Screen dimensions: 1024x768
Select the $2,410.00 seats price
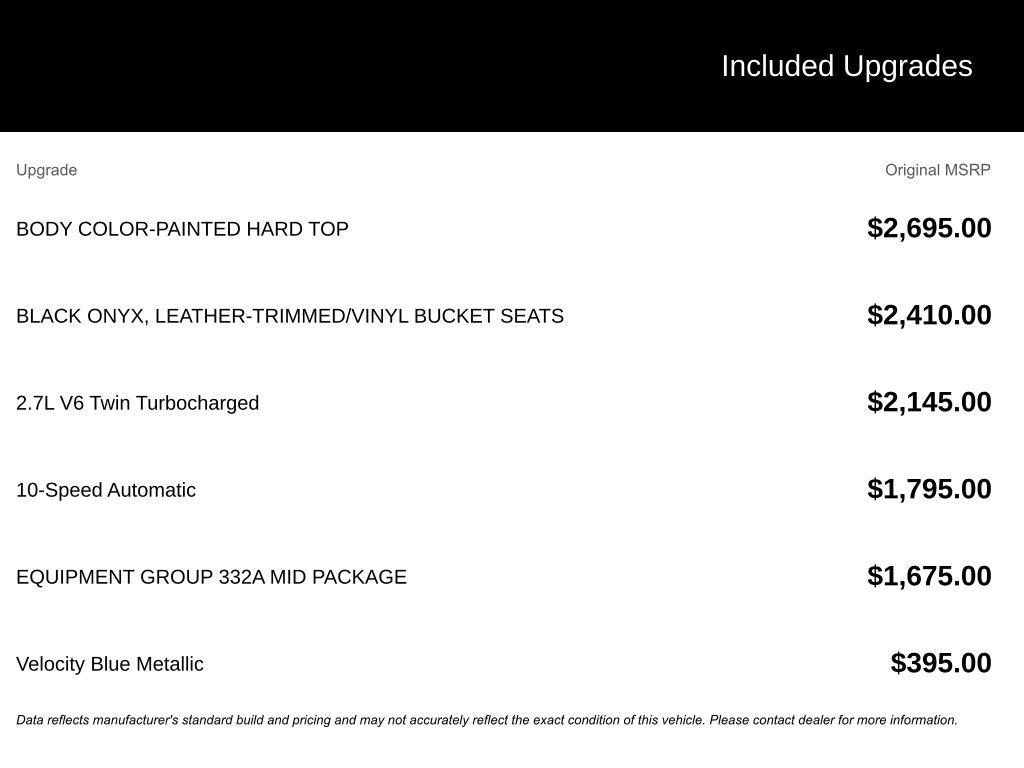929,315
